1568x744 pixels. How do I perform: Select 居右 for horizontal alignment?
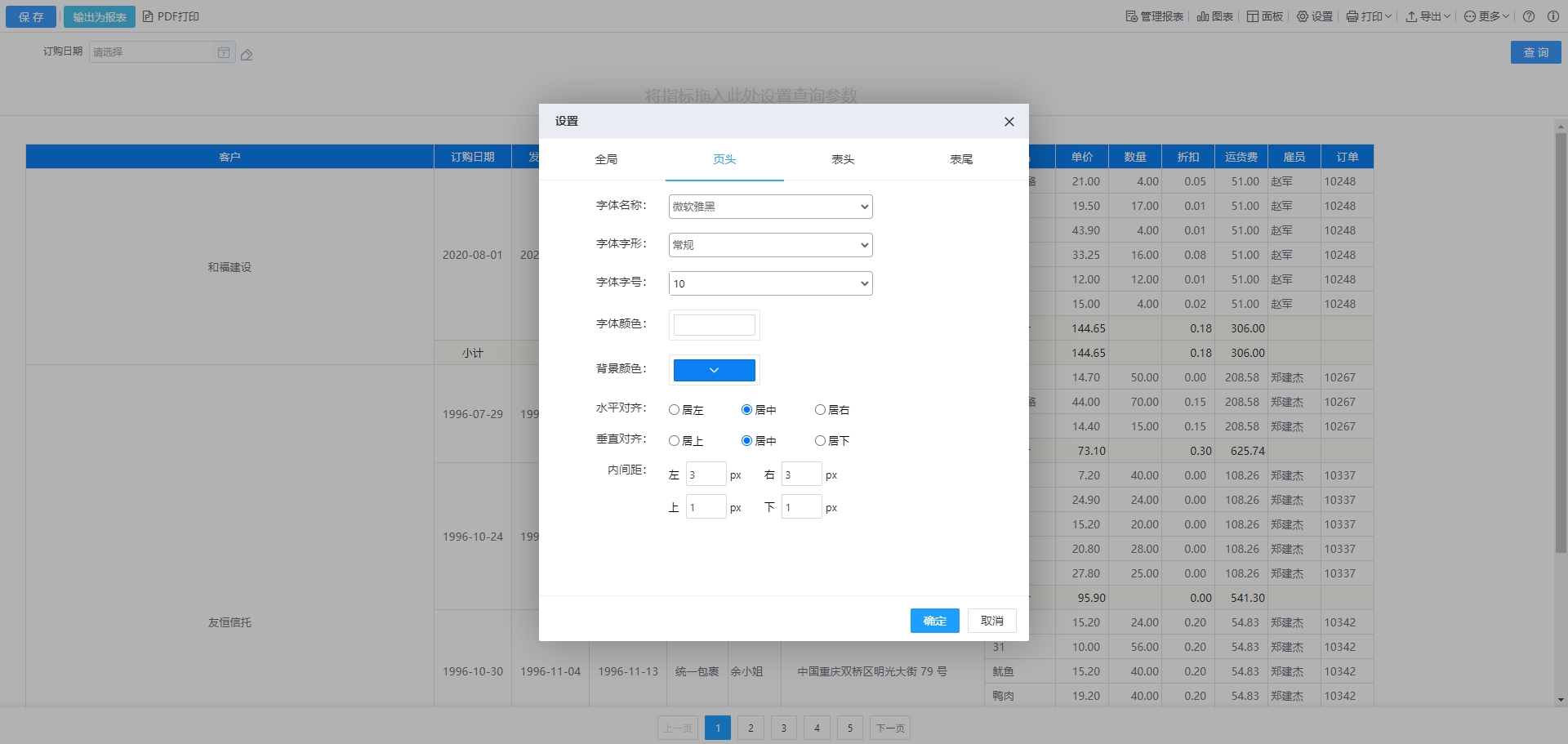point(820,410)
